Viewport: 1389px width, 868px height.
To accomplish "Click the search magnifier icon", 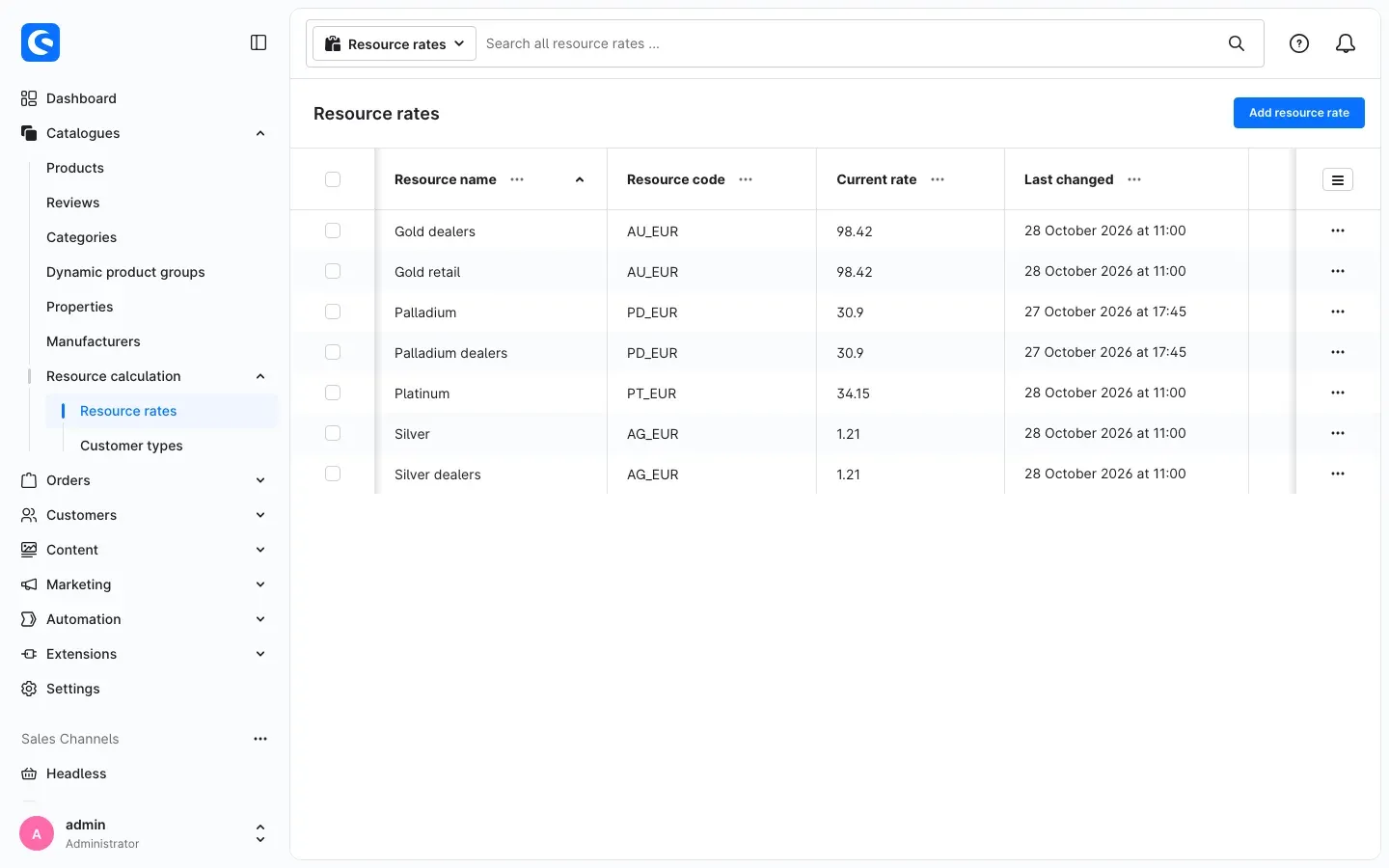I will 1237,43.
